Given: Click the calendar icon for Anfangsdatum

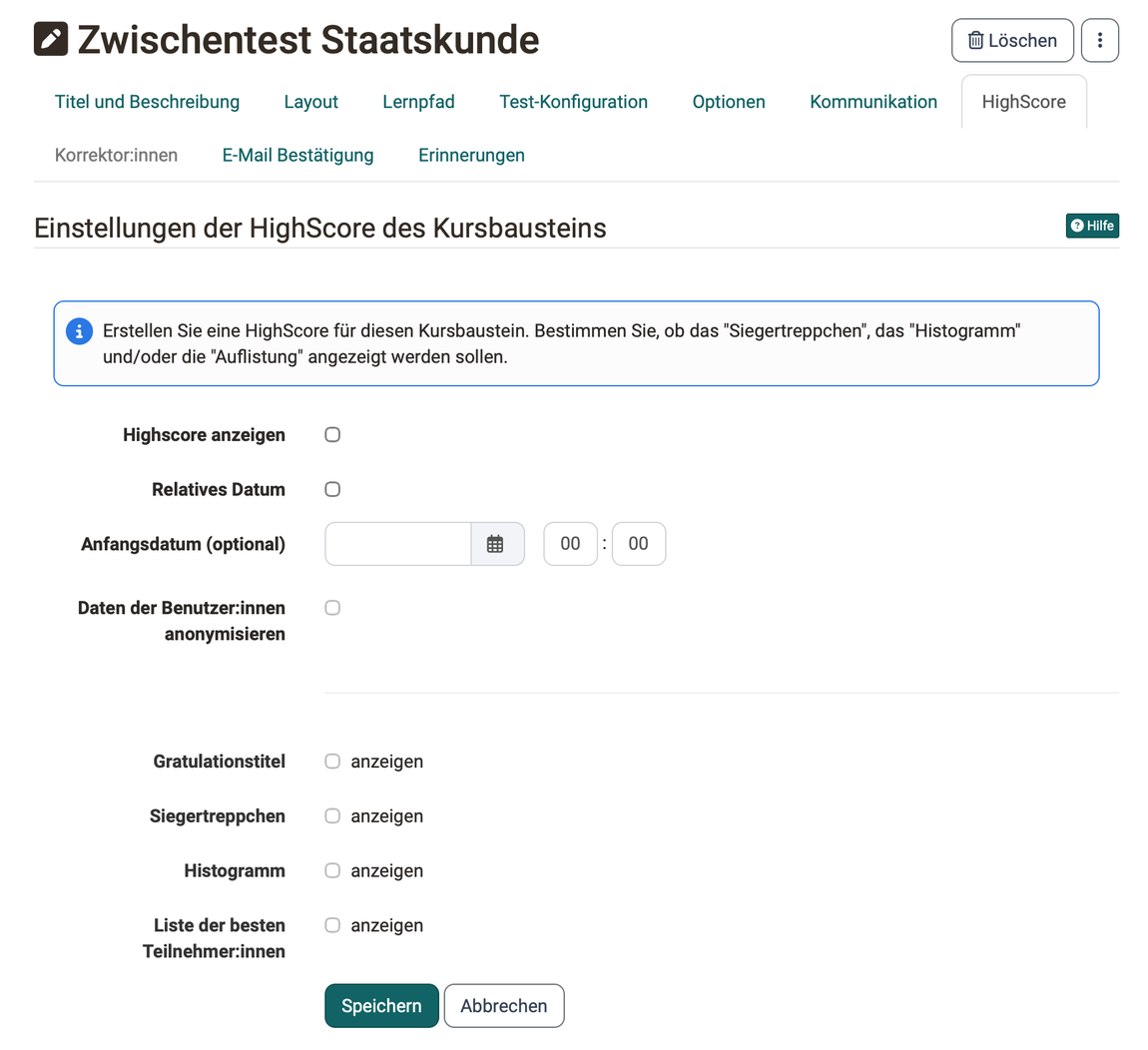Looking at the screenshot, I should pyautogui.click(x=495, y=544).
